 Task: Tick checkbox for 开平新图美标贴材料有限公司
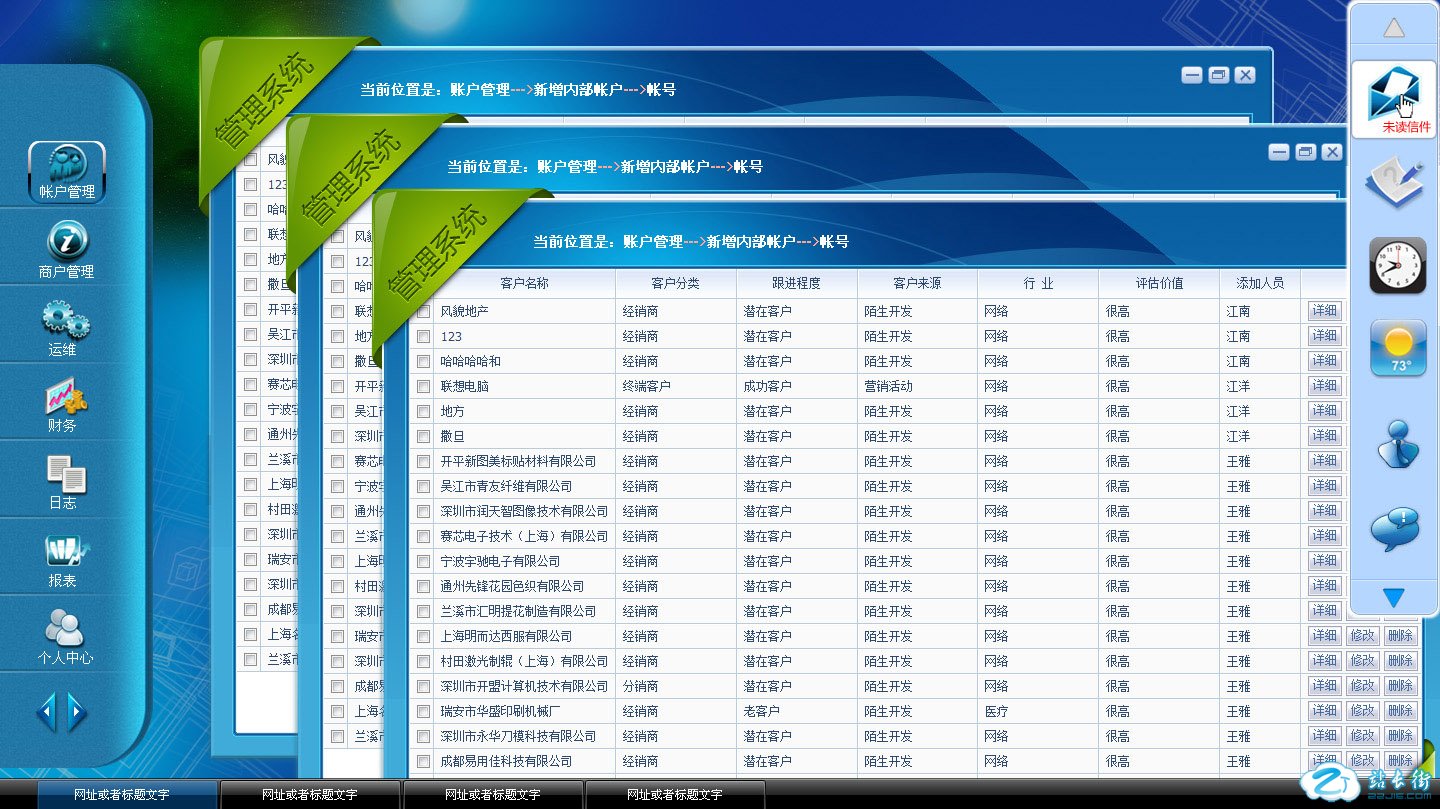click(x=424, y=462)
